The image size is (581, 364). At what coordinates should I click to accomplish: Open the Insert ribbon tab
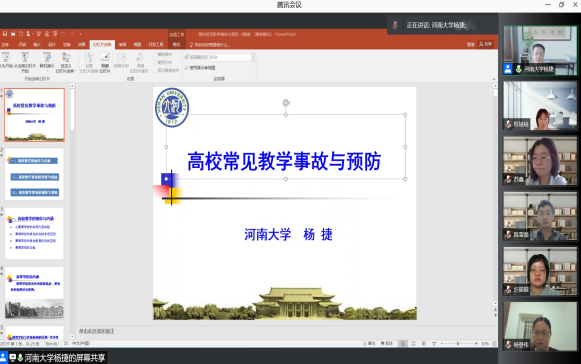click(x=37, y=44)
